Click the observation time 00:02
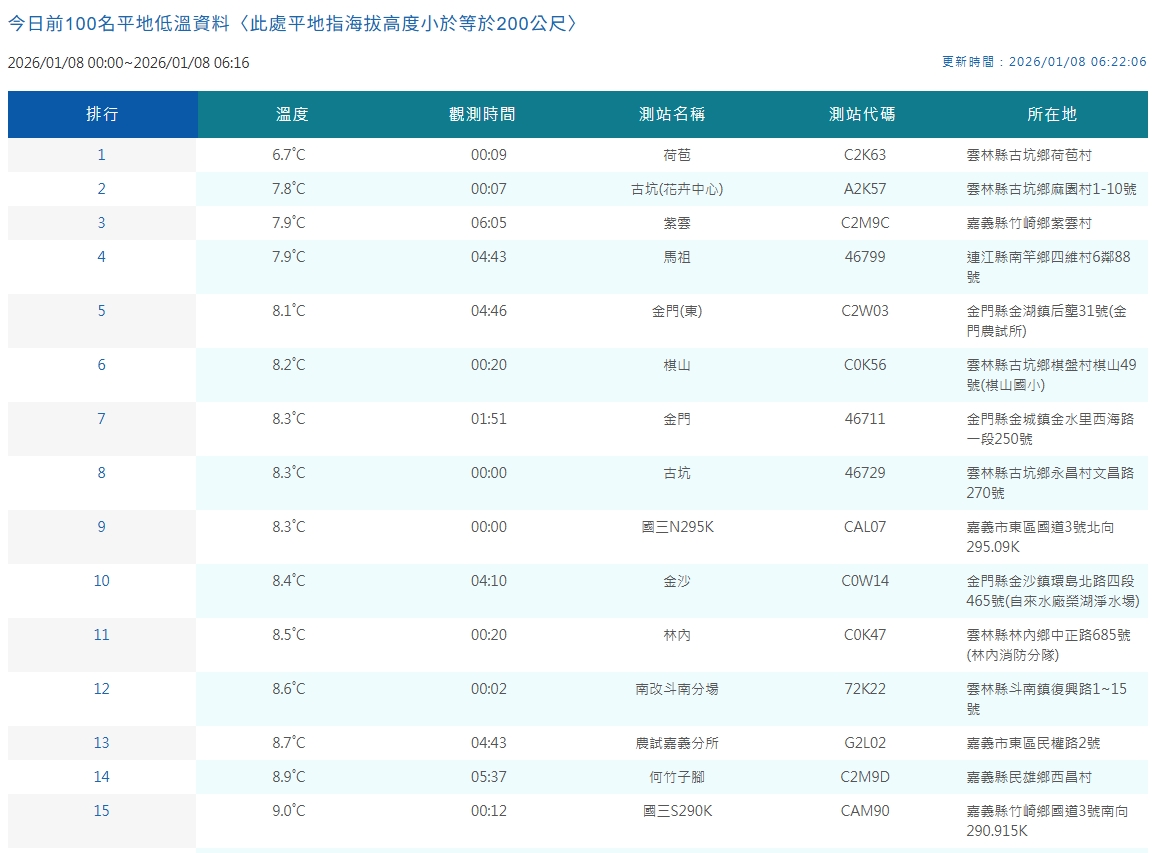1161x853 pixels. pyautogui.click(x=489, y=689)
